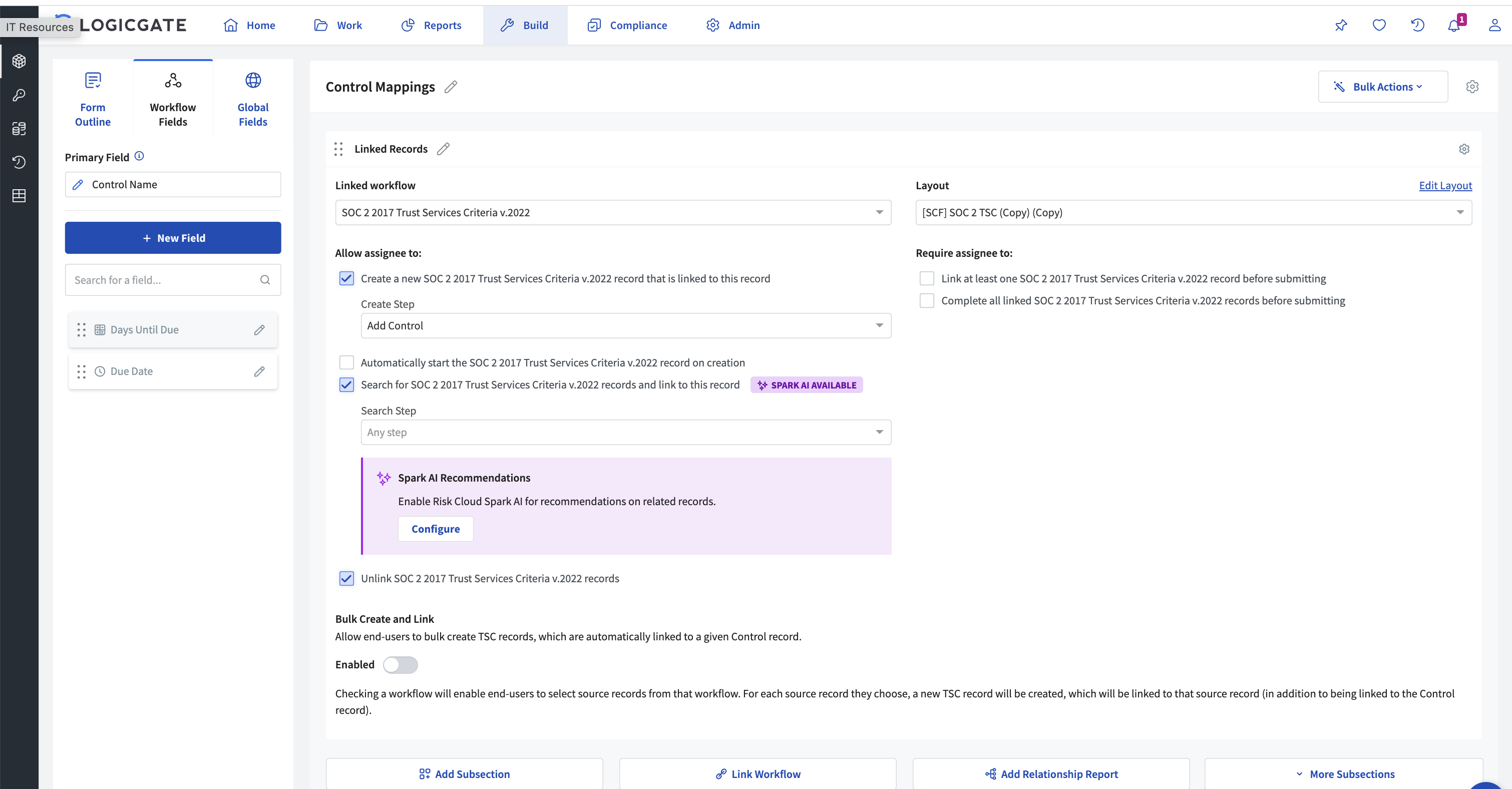Click info icon beside Primary Field
Viewport: 1512px width, 789px height.
pos(139,156)
